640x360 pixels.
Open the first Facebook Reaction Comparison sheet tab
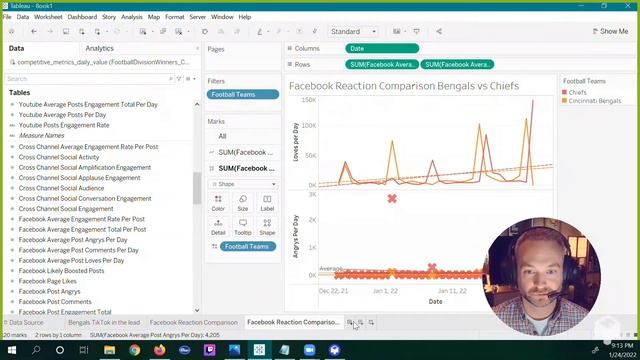(193, 322)
